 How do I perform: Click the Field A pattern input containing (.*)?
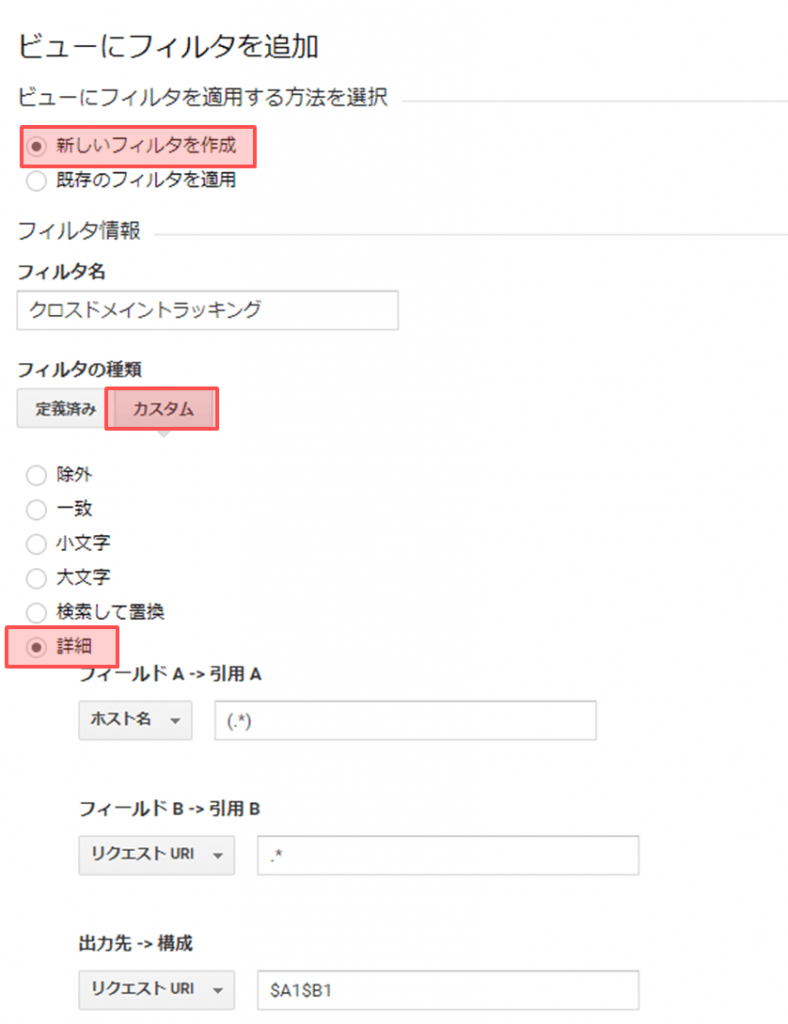pos(405,720)
